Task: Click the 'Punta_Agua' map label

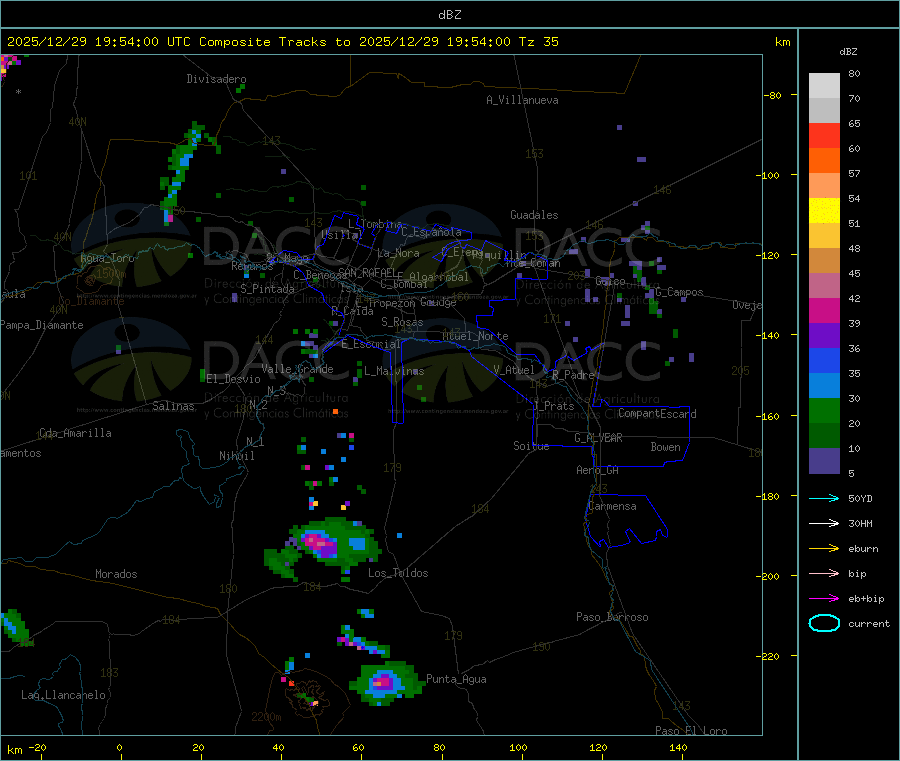Action: pyautogui.click(x=456, y=679)
